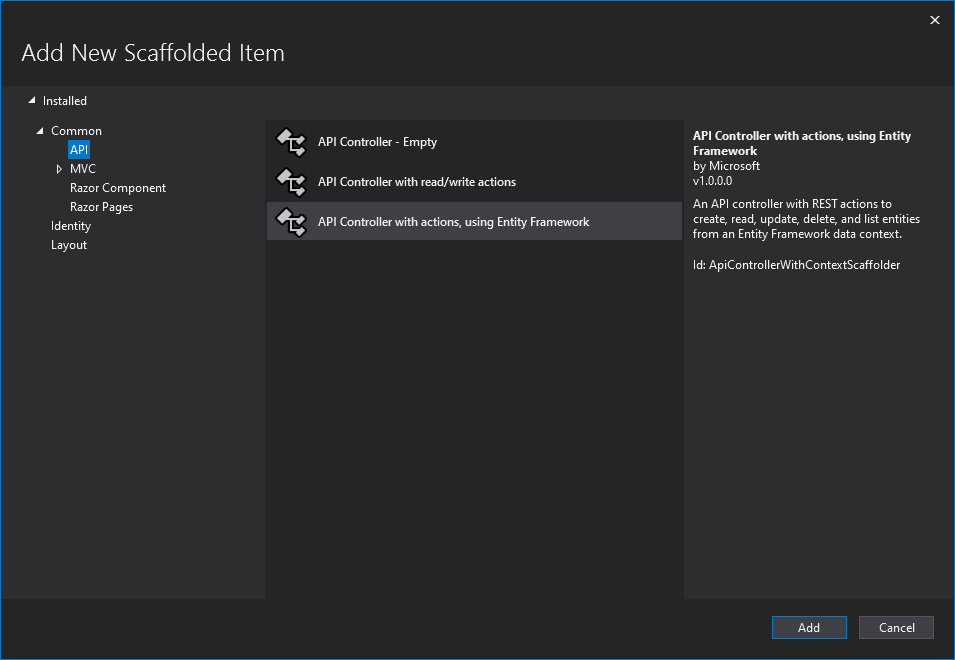This screenshot has width=955, height=660.
Task: Open the Razor Component category
Action: coord(118,188)
